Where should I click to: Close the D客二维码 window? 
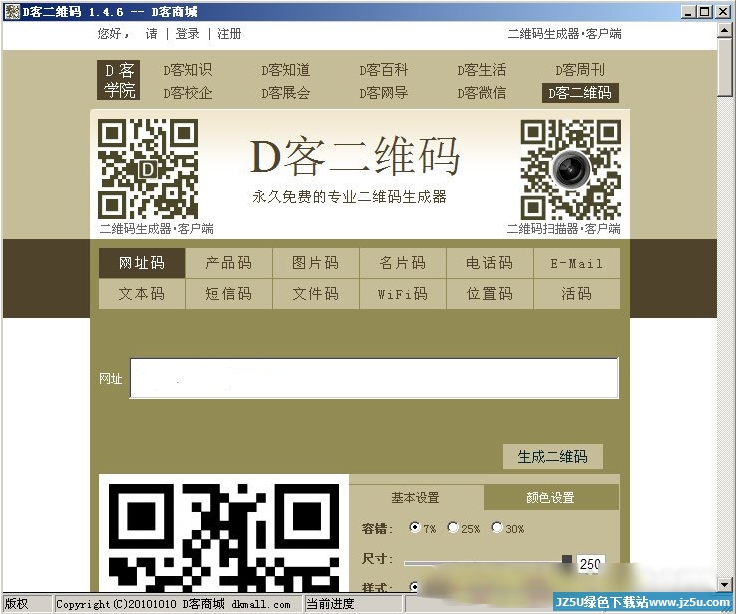pos(722,12)
